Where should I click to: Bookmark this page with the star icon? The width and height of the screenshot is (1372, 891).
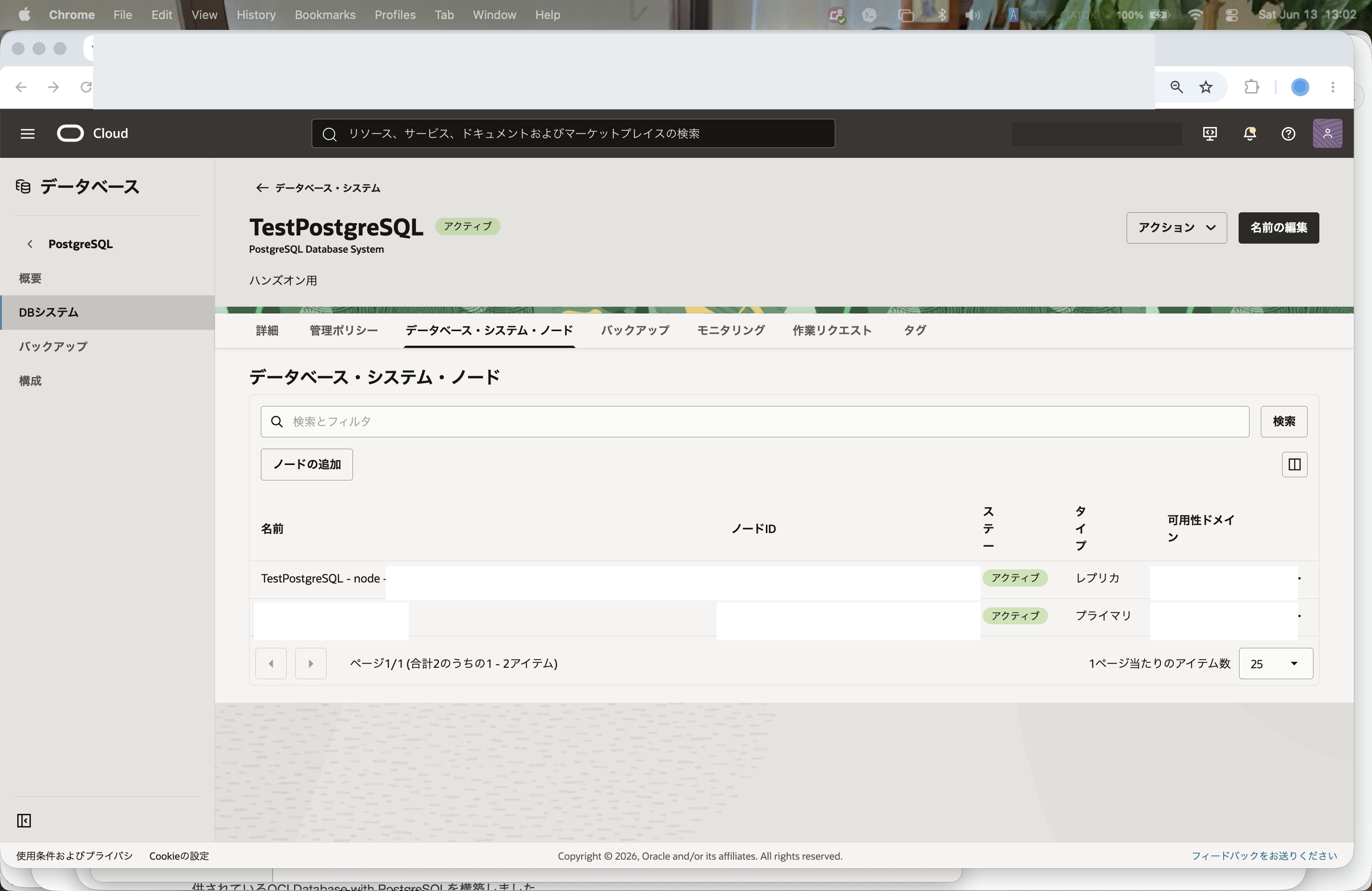1206,87
